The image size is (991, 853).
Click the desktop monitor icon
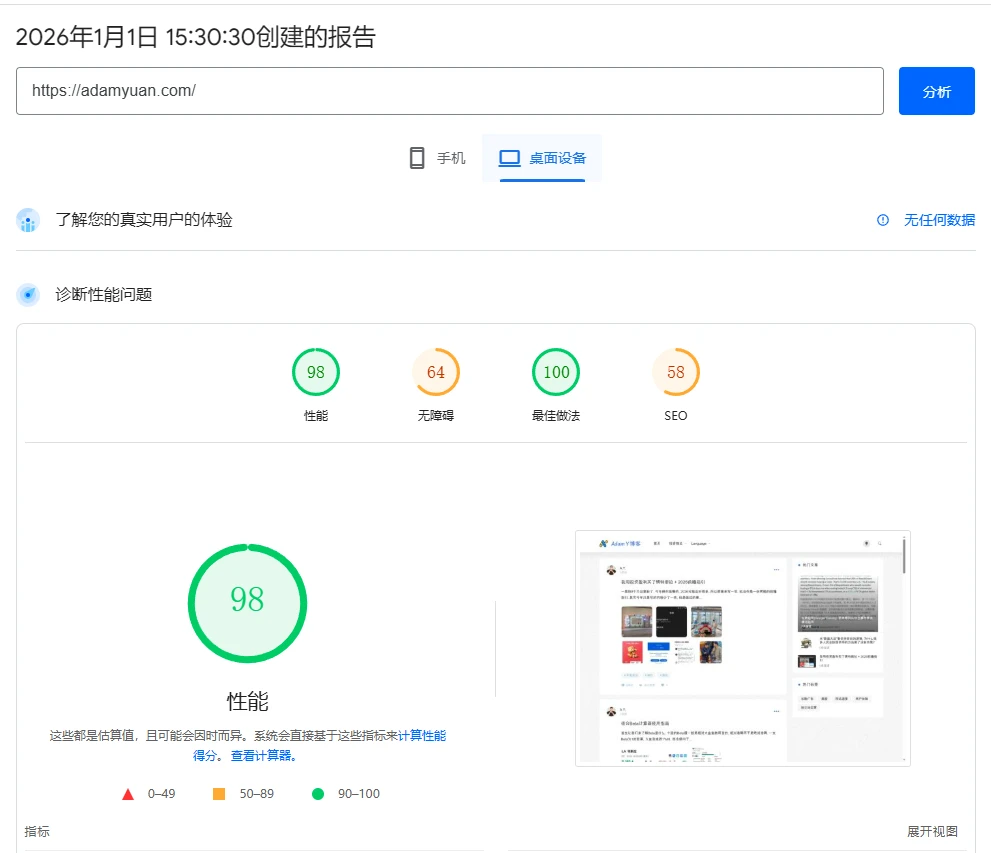click(x=510, y=158)
